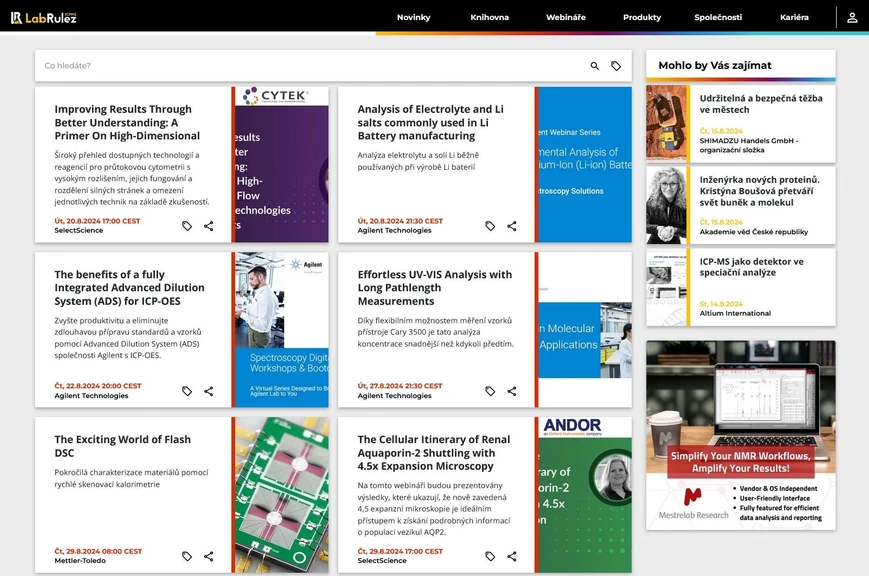
Task: Click the Cytek purple webinar thumbnail
Action: point(282,164)
